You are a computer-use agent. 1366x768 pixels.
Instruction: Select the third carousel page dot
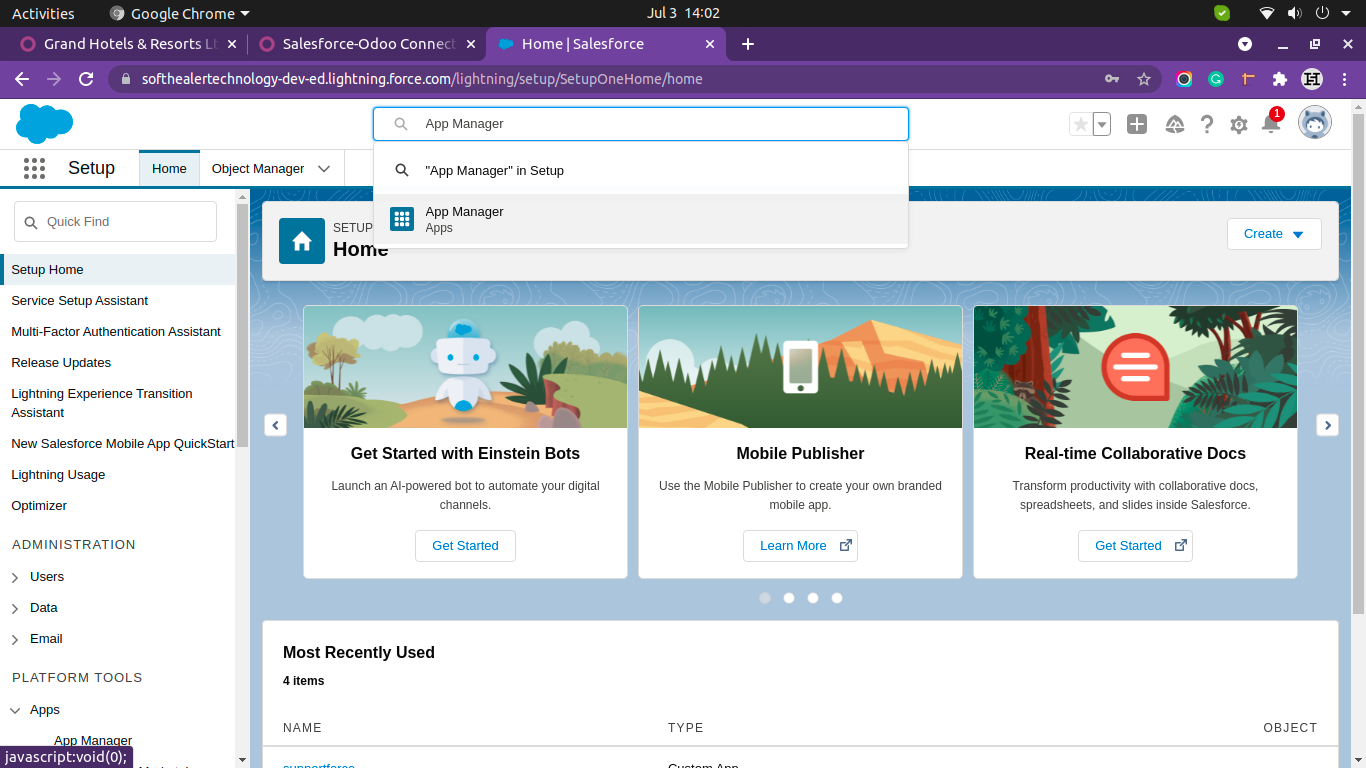[813, 598]
